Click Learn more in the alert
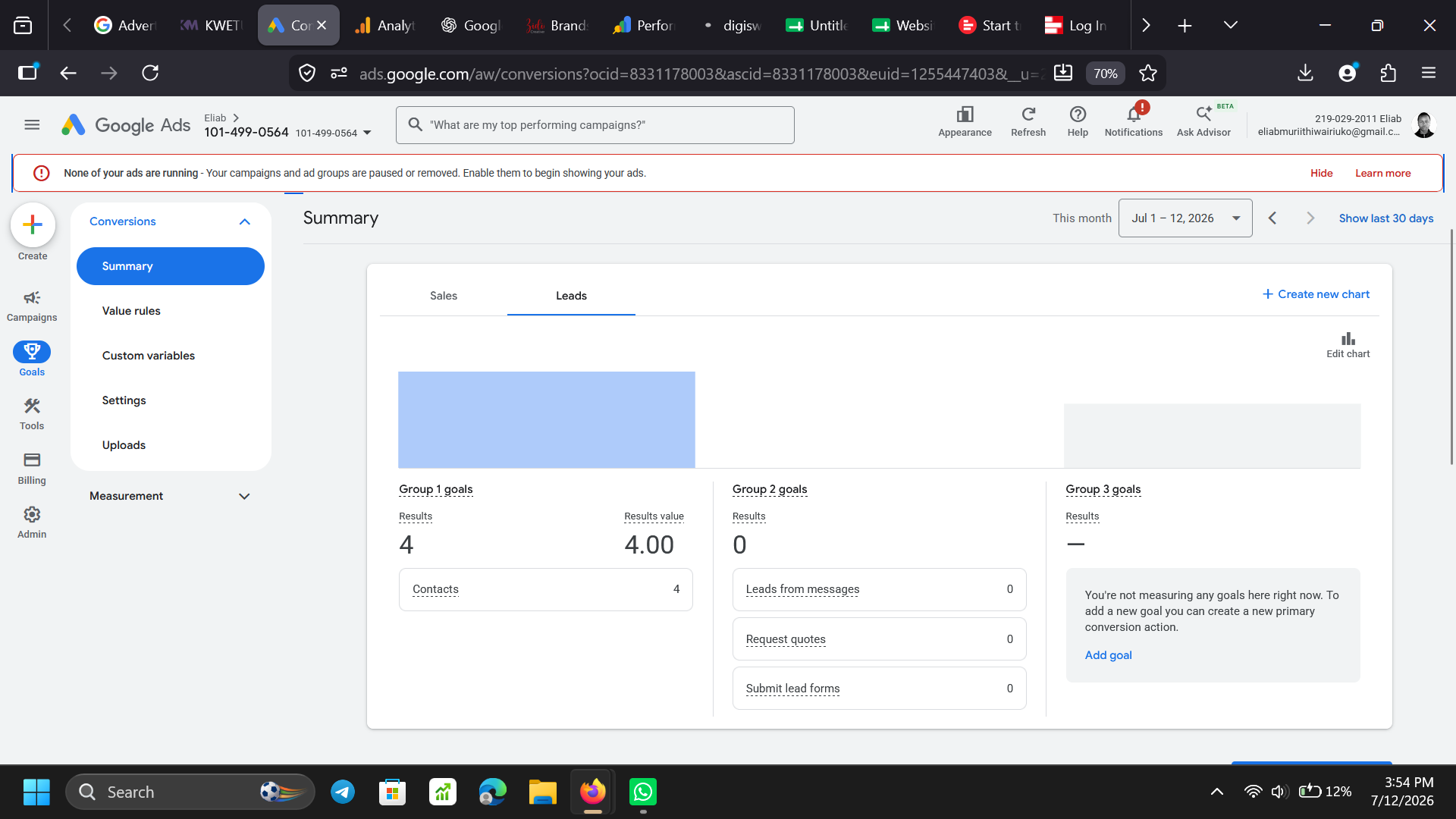 point(1382,173)
